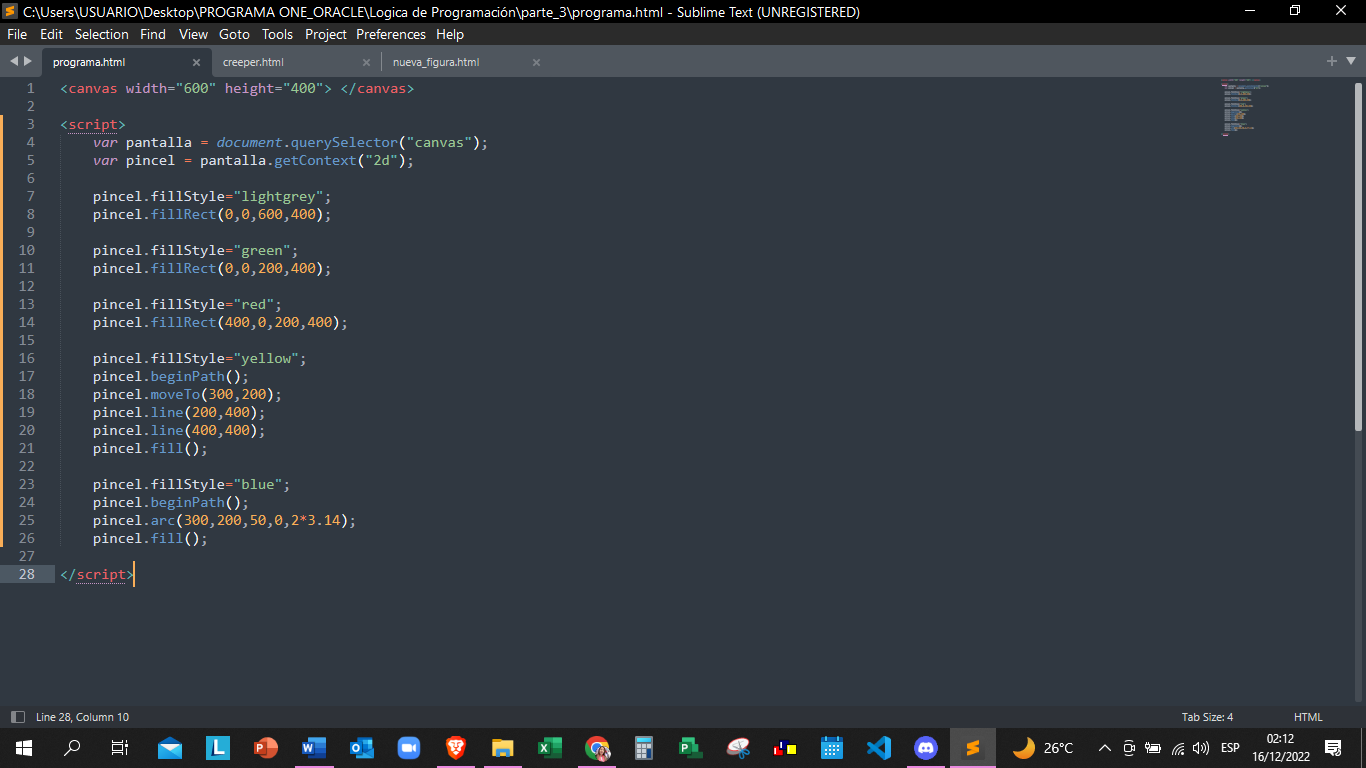Open Visual Studio Code from the taskbar
This screenshot has width=1366, height=768.
click(x=879, y=748)
